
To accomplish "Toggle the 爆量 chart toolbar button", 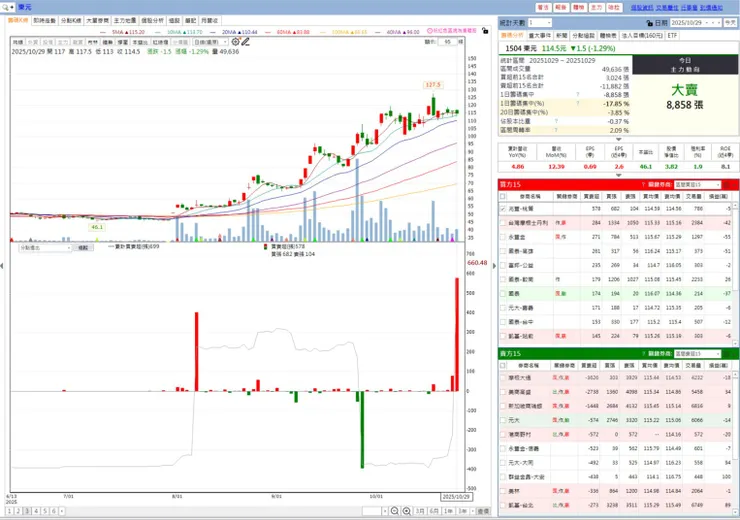I will click(122, 42).
